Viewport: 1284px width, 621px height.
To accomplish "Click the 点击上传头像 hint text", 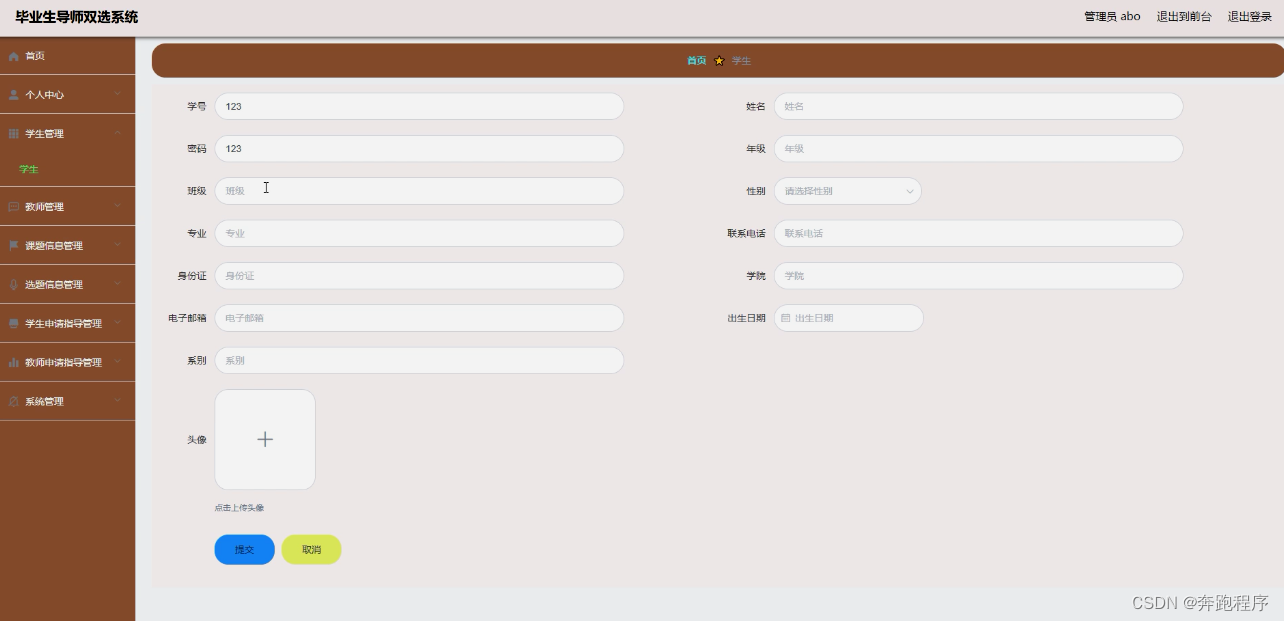I will (239, 508).
